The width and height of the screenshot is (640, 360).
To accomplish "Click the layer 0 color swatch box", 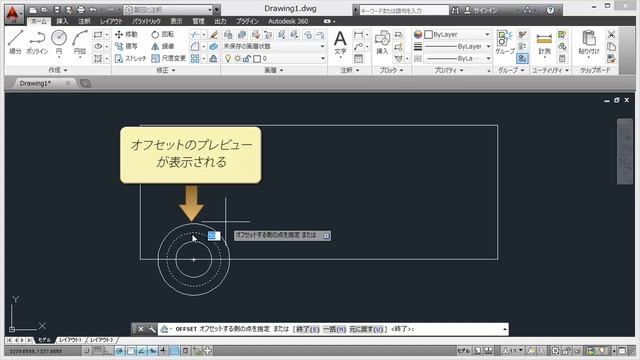I will (257, 59).
